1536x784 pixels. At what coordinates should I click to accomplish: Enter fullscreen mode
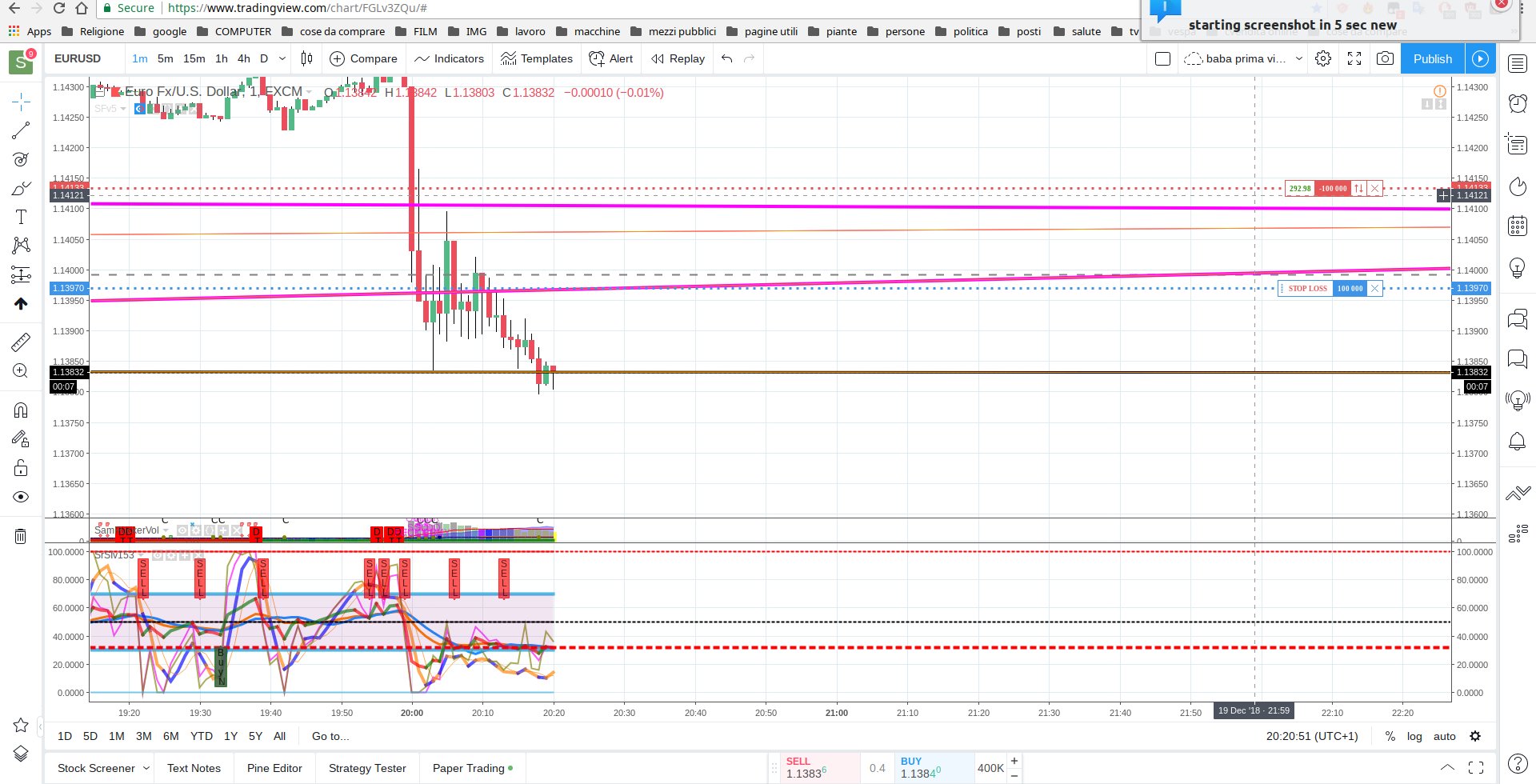coord(1354,58)
